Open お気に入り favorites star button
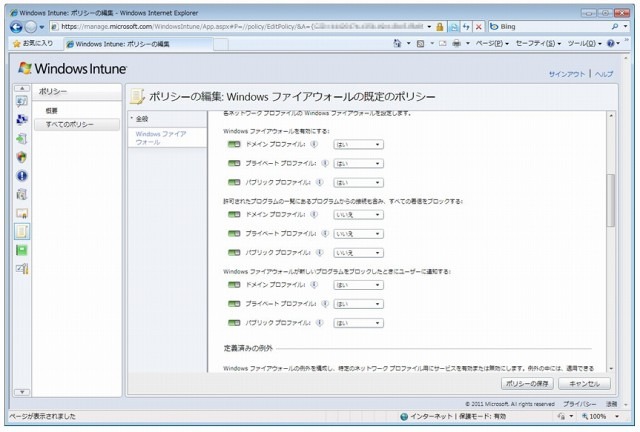 [x=33, y=43]
